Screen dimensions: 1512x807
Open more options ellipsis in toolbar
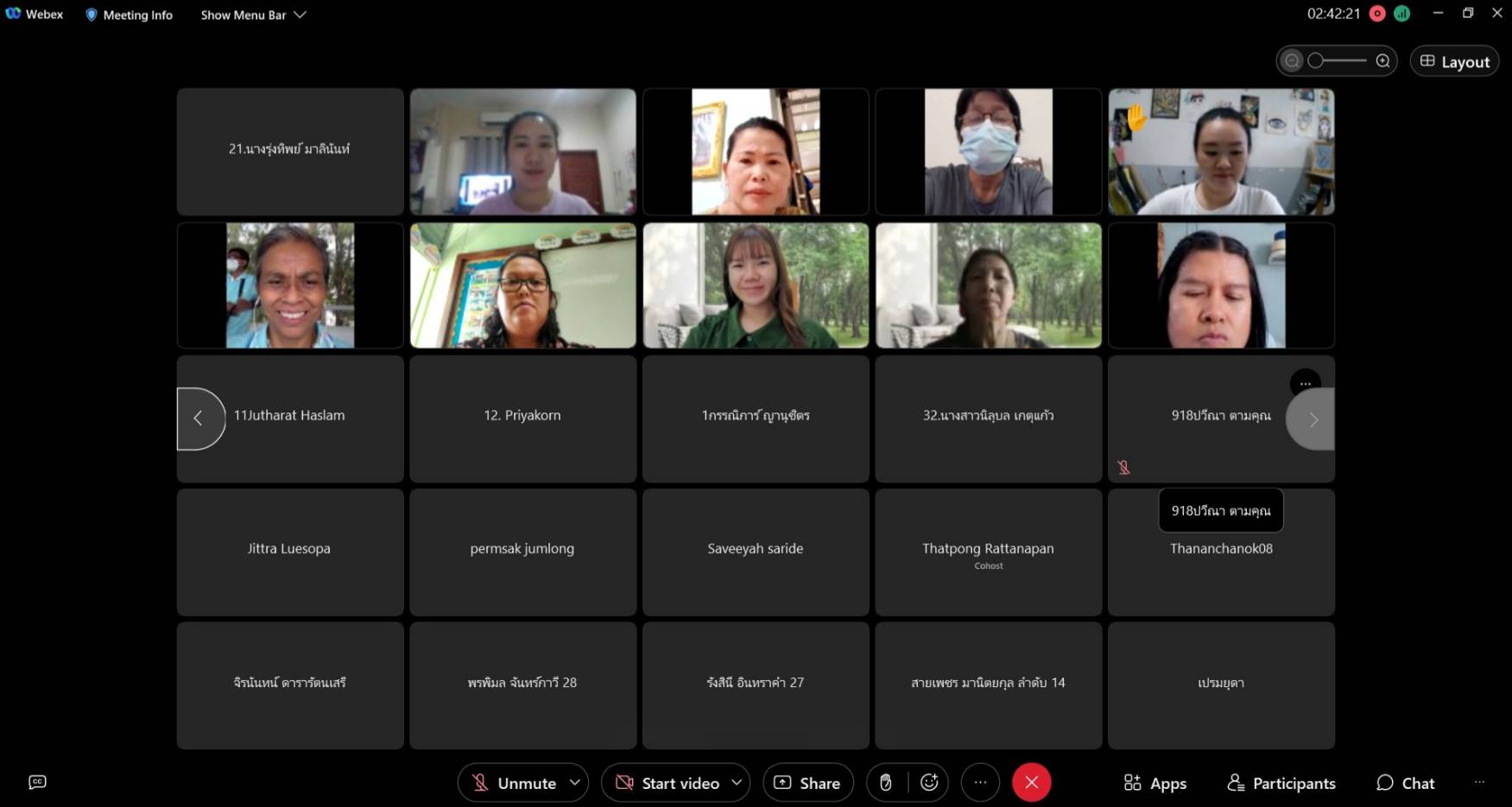click(980, 783)
